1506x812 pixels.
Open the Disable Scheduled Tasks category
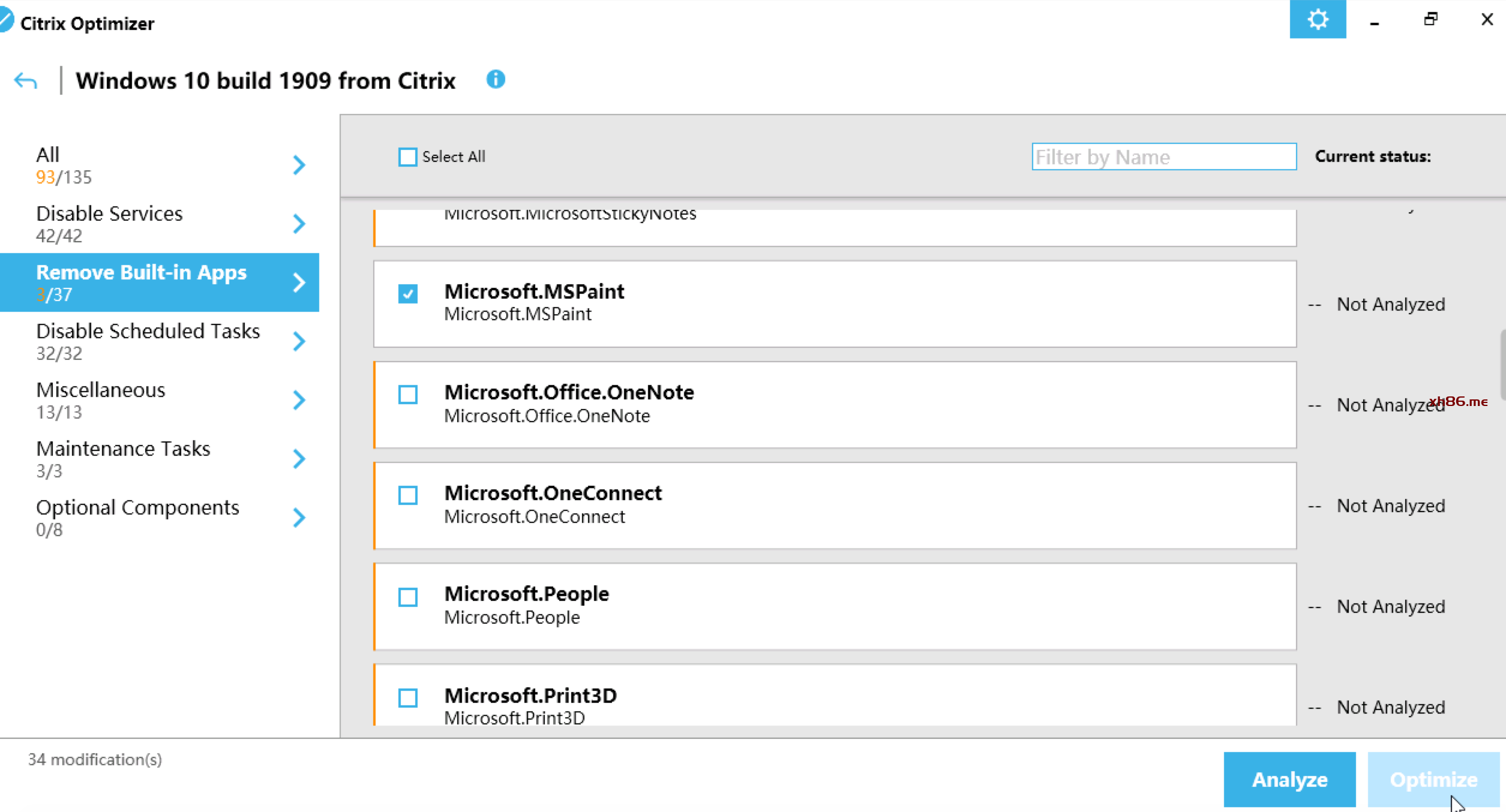(160, 341)
